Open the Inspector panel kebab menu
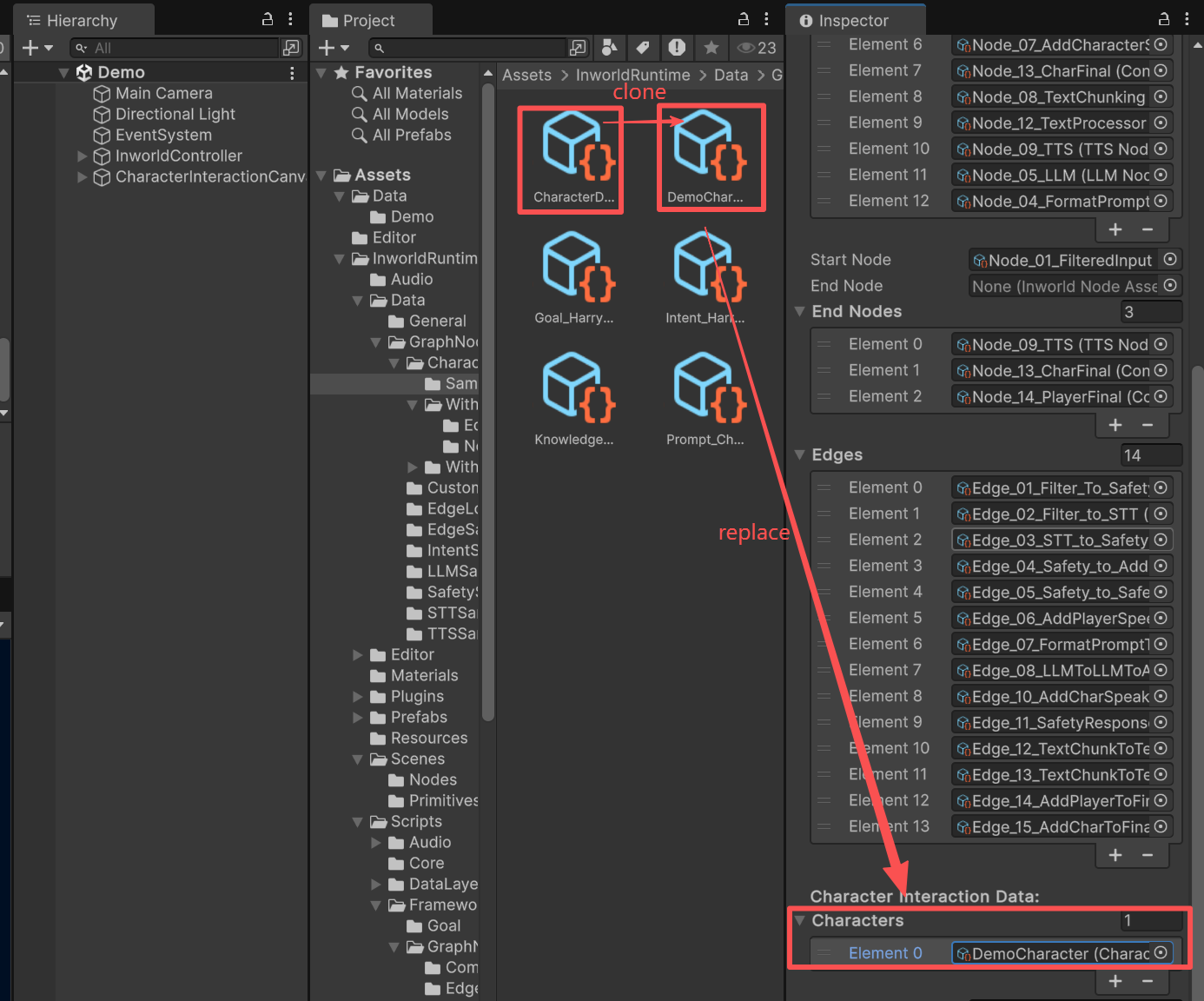Screen dimensions: 1204x1001 (x=1187, y=19)
